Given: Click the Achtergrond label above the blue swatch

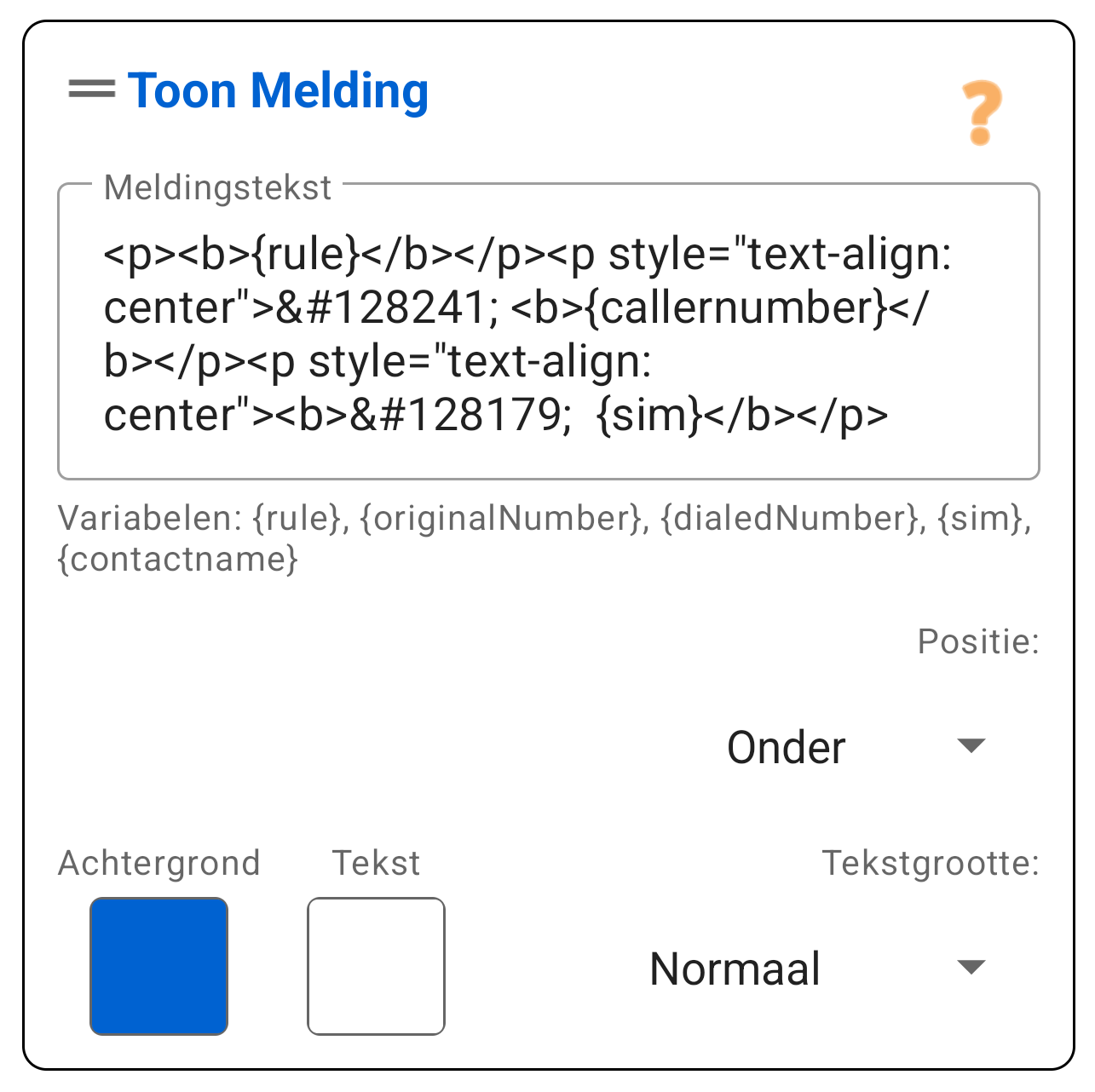Looking at the screenshot, I should (x=158, y=863).
